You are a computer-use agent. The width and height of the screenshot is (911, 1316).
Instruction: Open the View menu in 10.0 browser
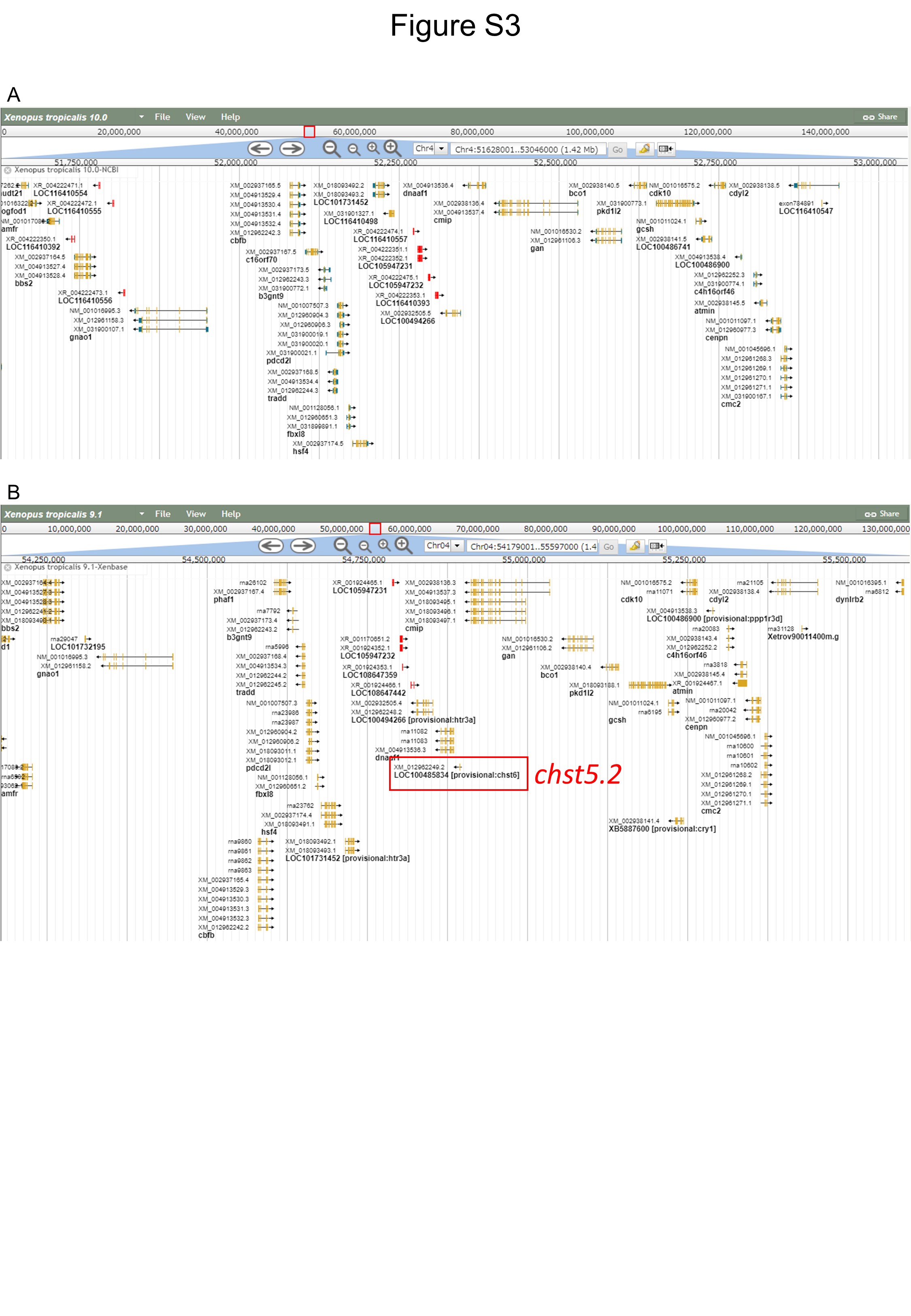(x=195, y=117)
